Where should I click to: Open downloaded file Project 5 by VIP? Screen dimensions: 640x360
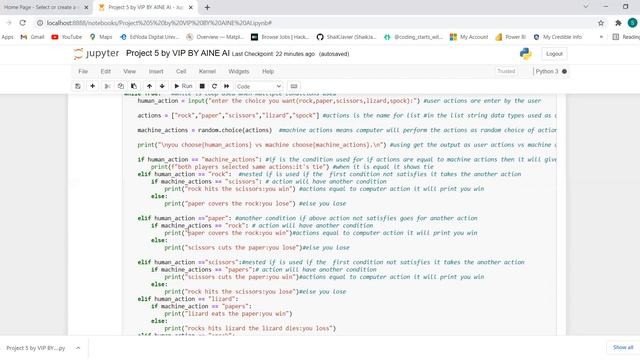pos(36,348)
